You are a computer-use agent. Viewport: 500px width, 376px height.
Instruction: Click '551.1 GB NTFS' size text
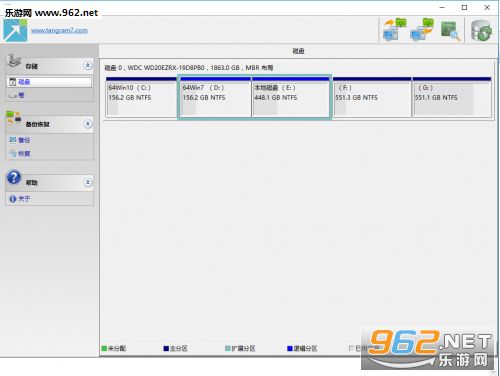pyautogui.click(x=436, y=98)
